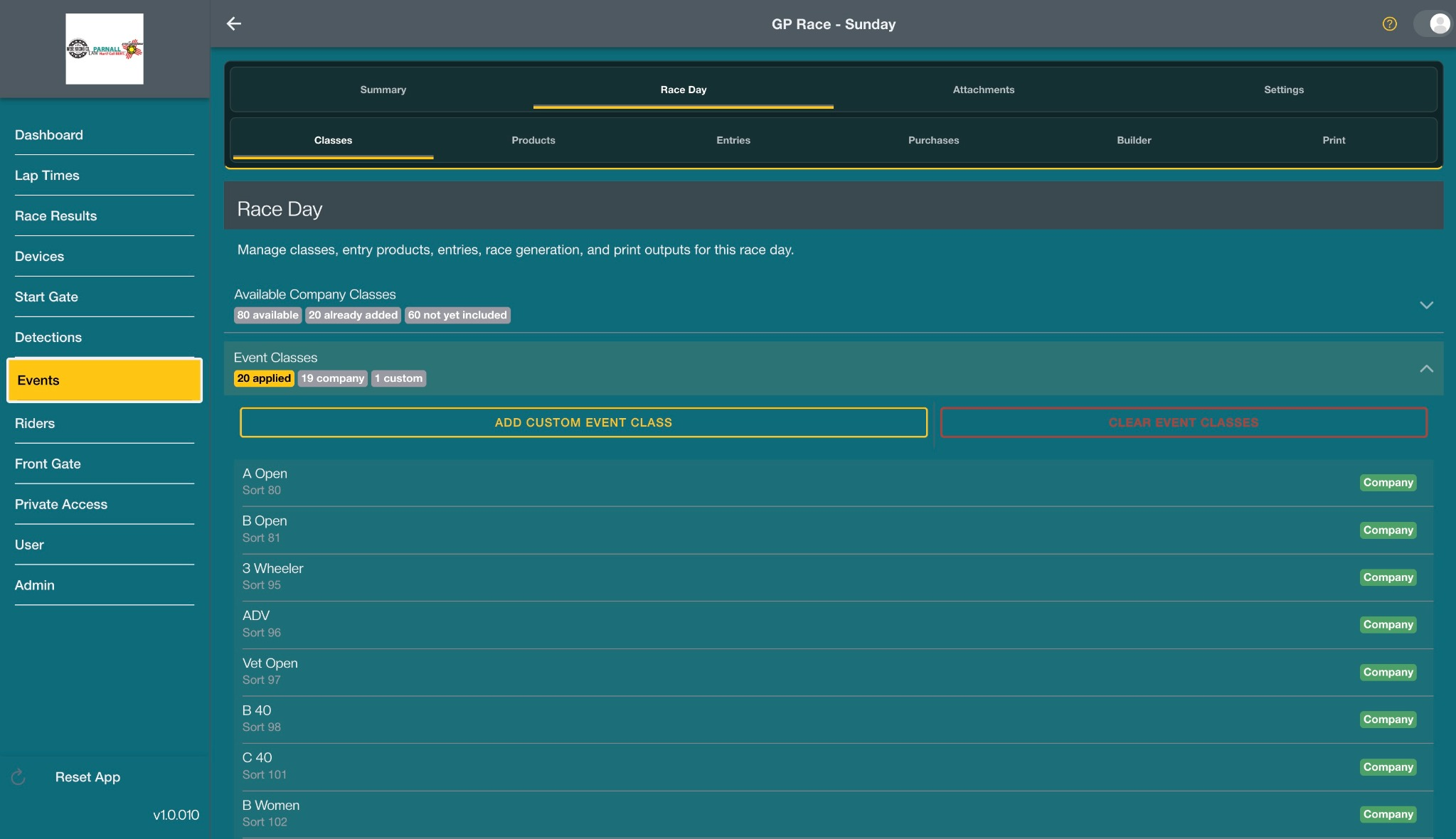Select Events in the sidebar
Image resolution: width=1456 pixels, height=839 pixels.
[x=105, y=380]
